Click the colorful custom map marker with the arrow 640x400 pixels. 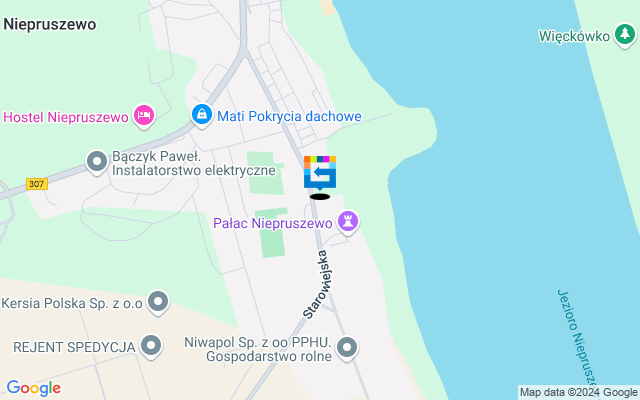[320, 173]
